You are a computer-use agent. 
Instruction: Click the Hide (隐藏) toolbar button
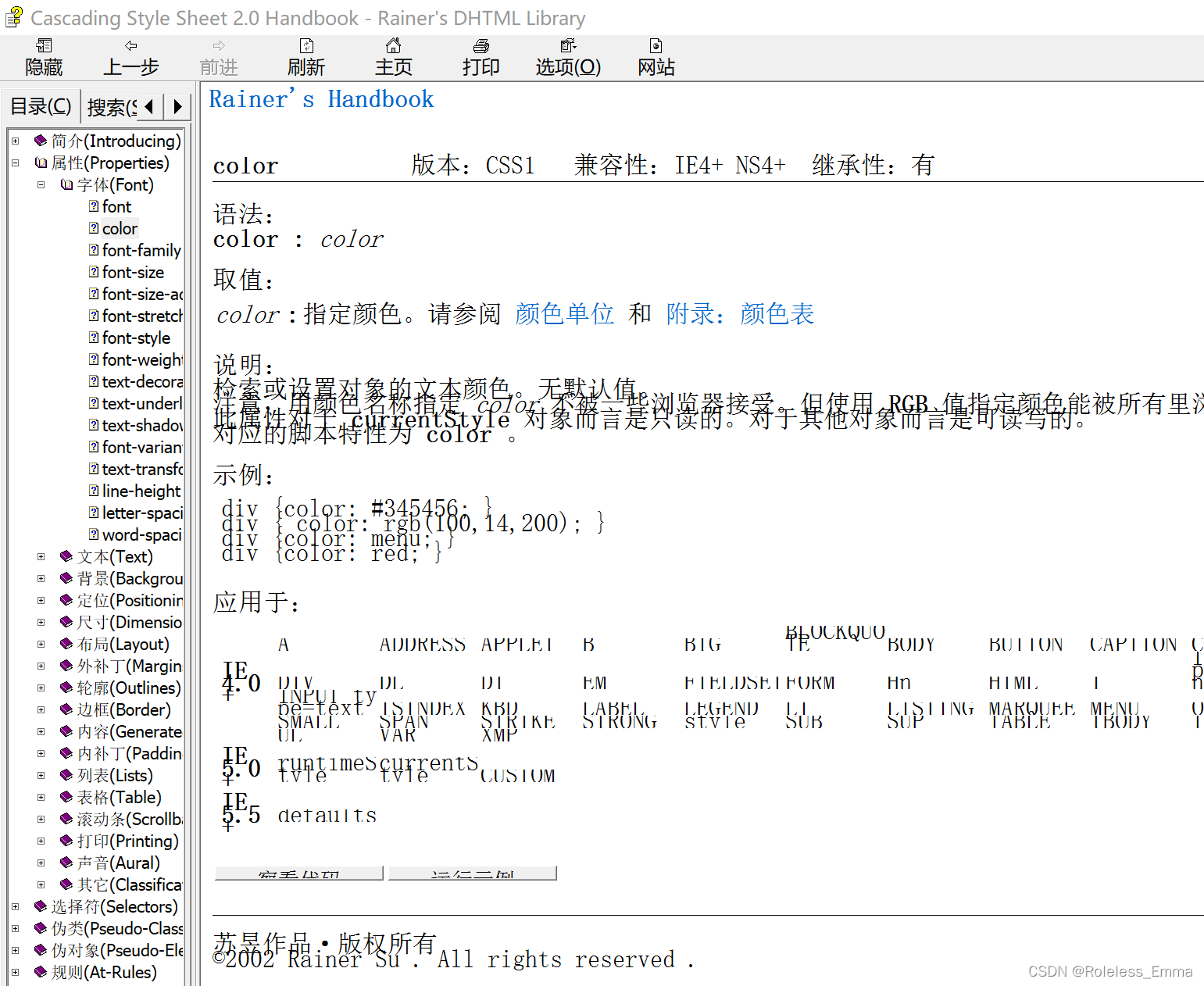tap(44, 58)
